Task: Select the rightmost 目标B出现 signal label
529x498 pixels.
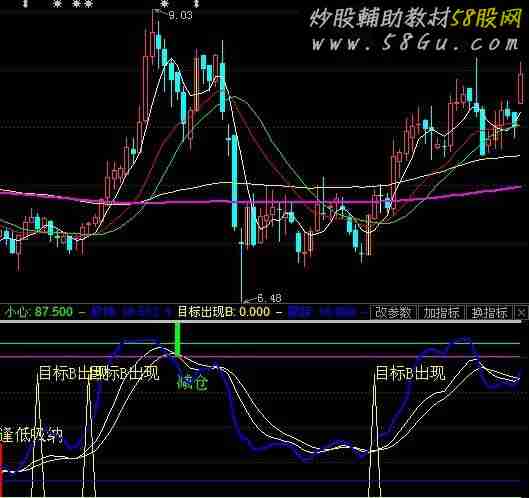Action: pos(410,373)
